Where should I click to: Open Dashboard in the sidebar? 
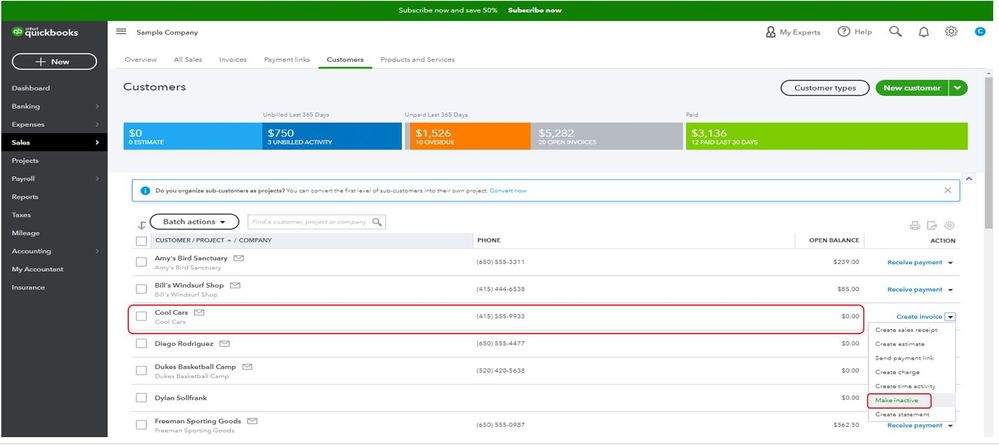31,88
